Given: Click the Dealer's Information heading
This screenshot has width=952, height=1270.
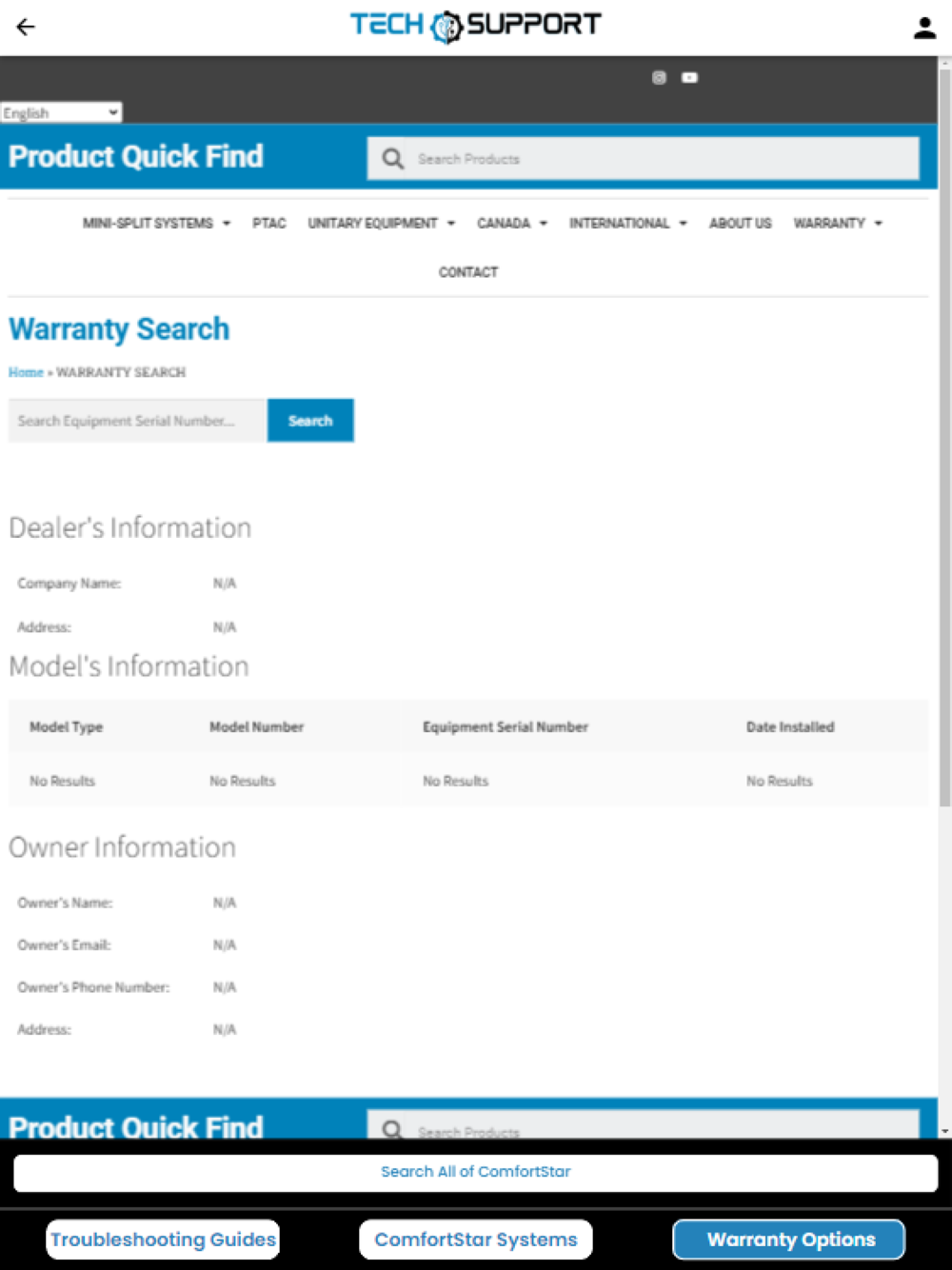Looking at the screenshot, I should pos(129,527).
